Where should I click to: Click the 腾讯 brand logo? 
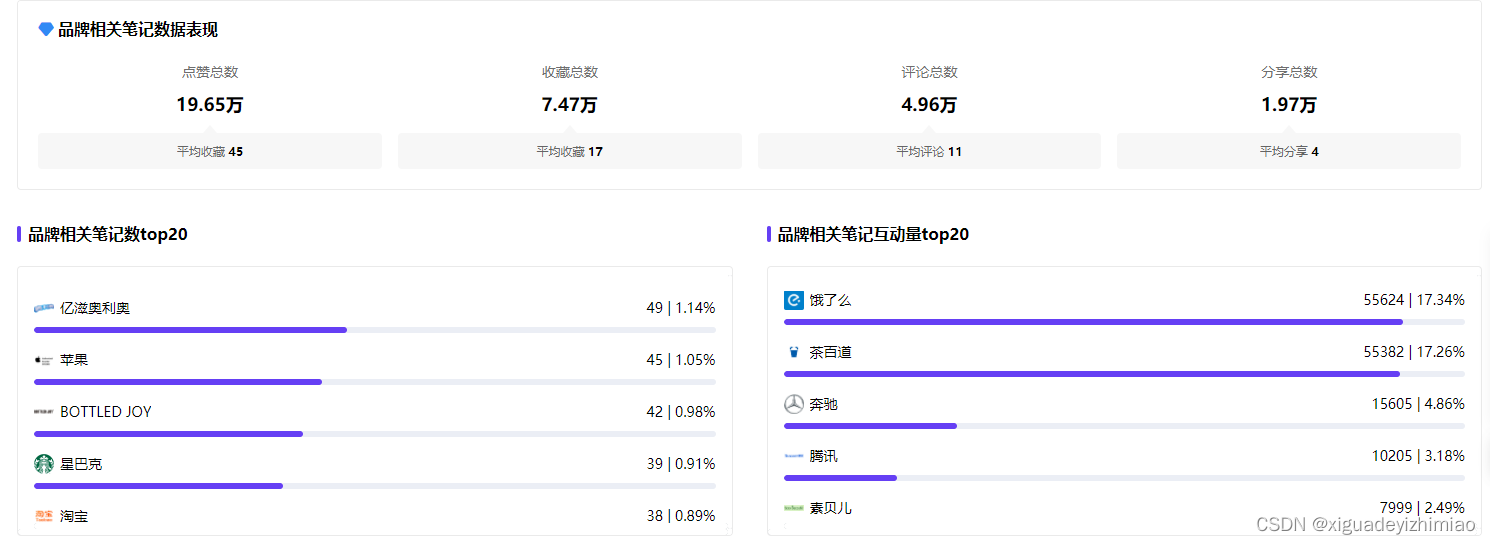point(794,456)
